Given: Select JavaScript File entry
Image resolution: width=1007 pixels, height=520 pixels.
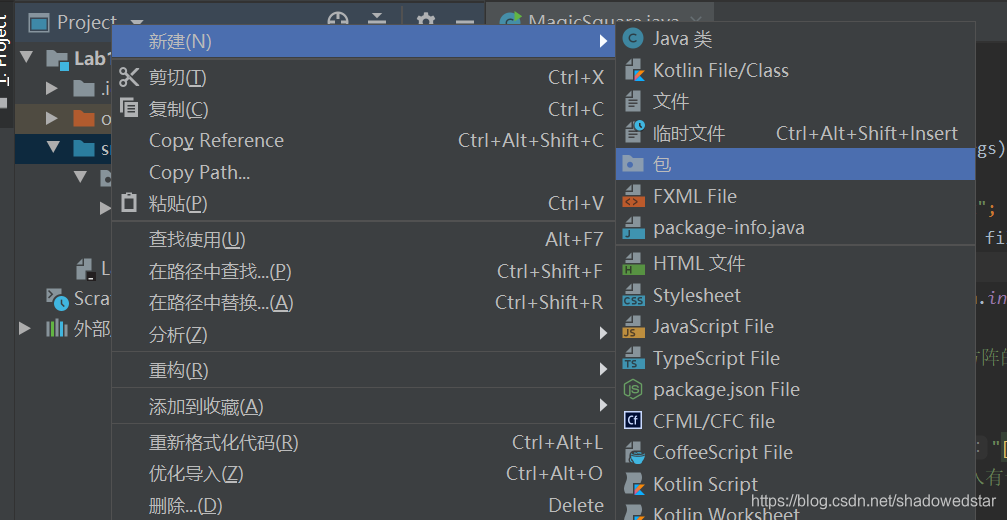Looking at the screenshot, I should 795,326.
